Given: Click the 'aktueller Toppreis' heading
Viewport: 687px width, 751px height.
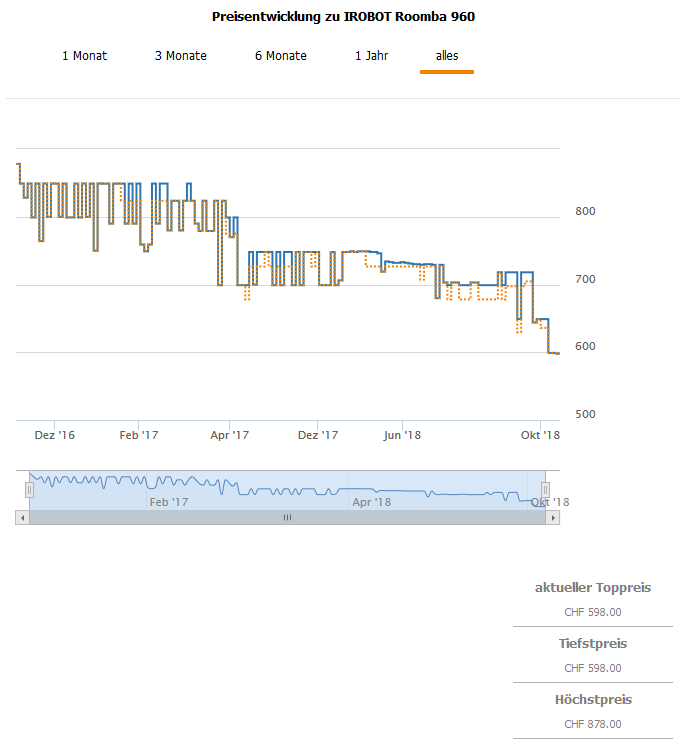Looking at the screenshot, I should point(592,588).
